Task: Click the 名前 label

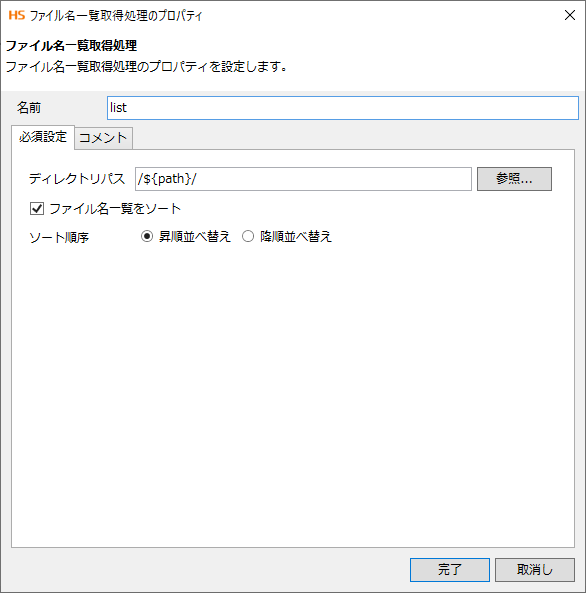Action: tap(29, 108)
